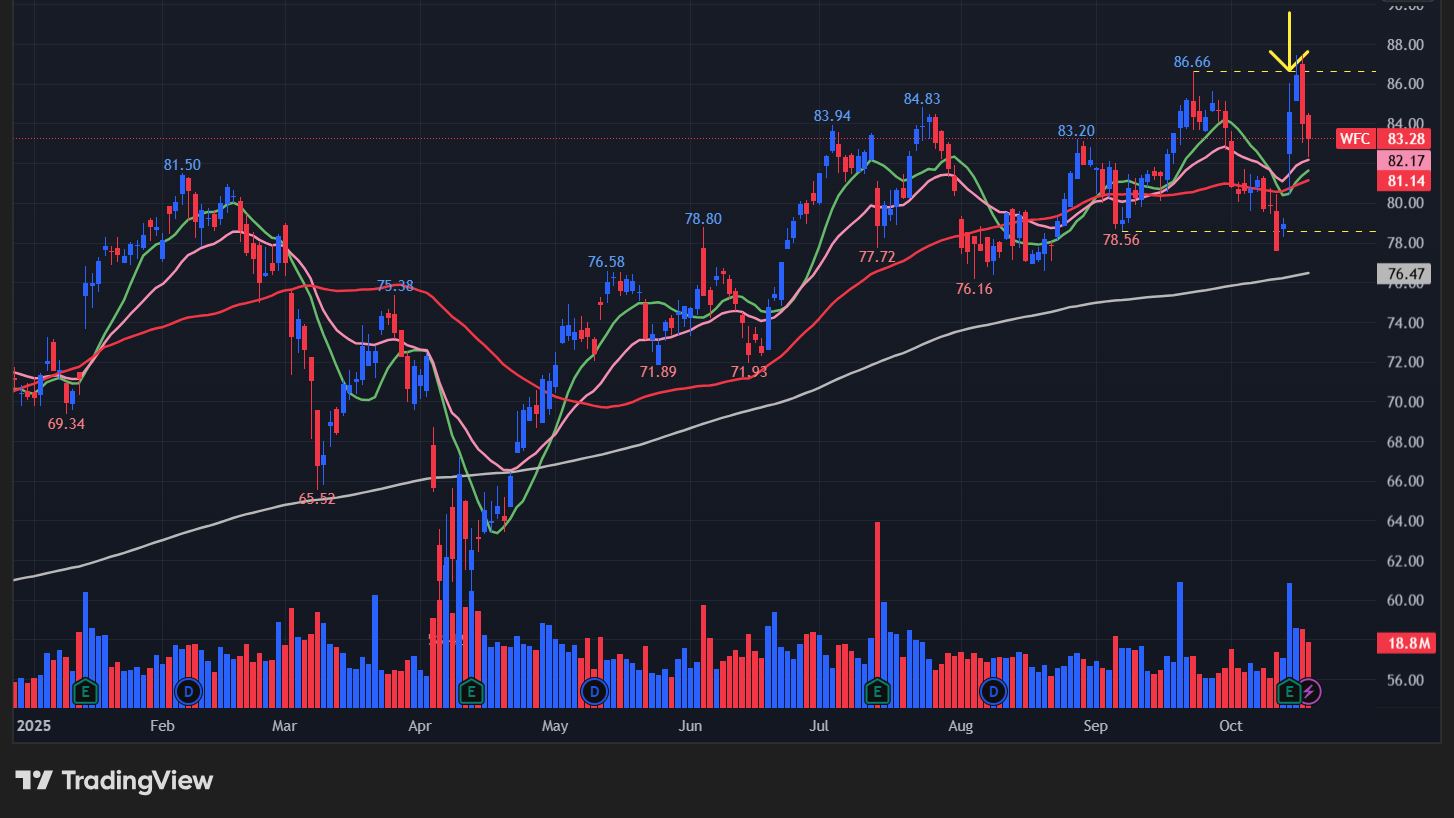Click the WFC symbol label

(1355, 139)
